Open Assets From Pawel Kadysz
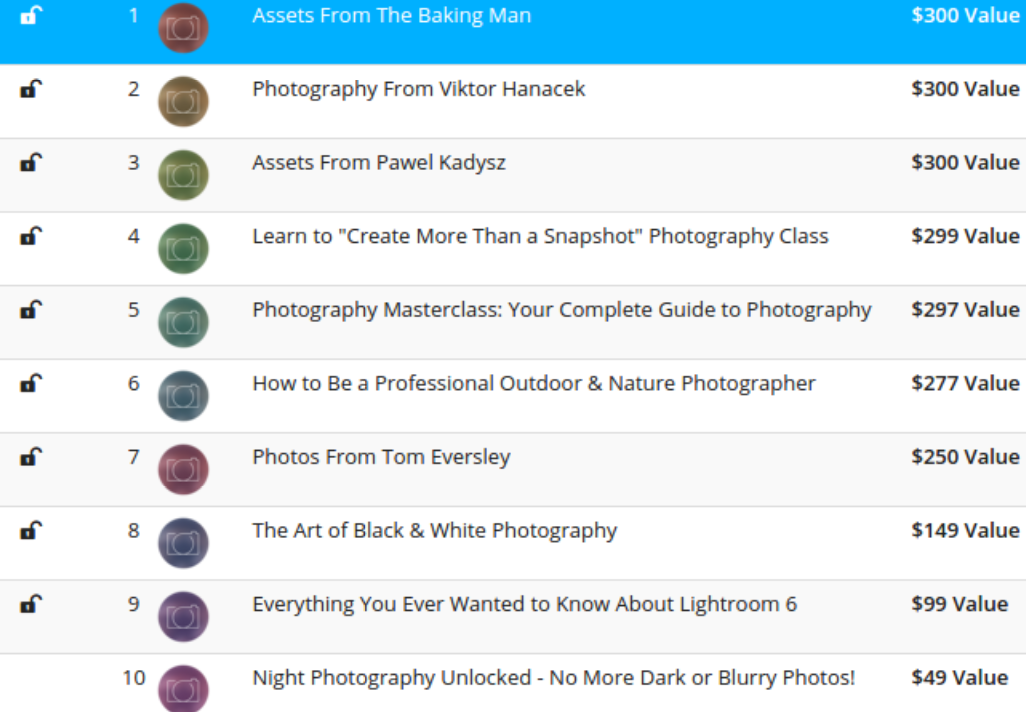 click(x=378, y=163)
